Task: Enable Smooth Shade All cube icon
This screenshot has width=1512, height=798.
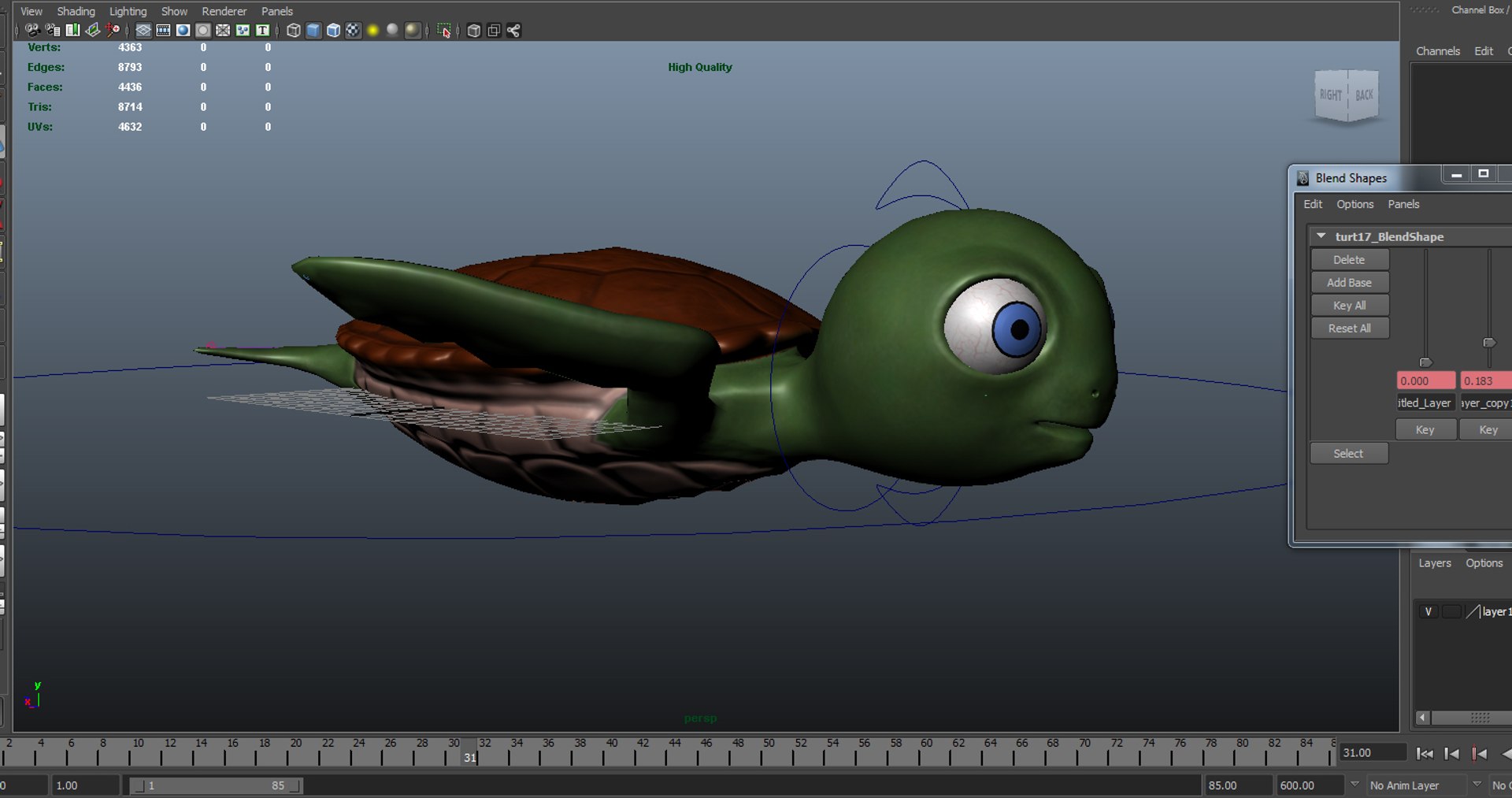Action: [313, 30]
